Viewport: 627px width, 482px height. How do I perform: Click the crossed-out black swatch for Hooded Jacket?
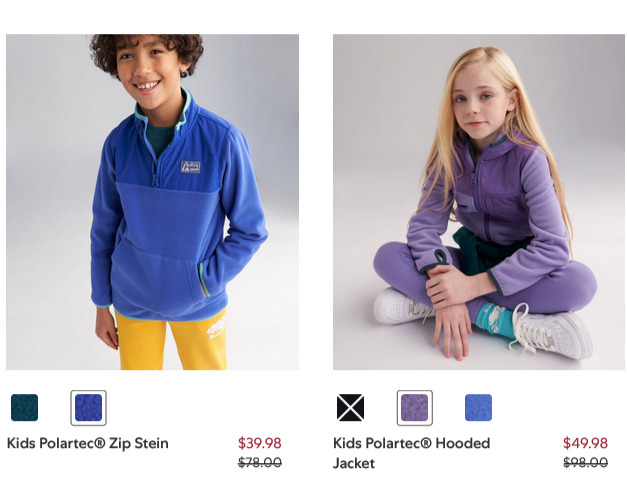350,407
